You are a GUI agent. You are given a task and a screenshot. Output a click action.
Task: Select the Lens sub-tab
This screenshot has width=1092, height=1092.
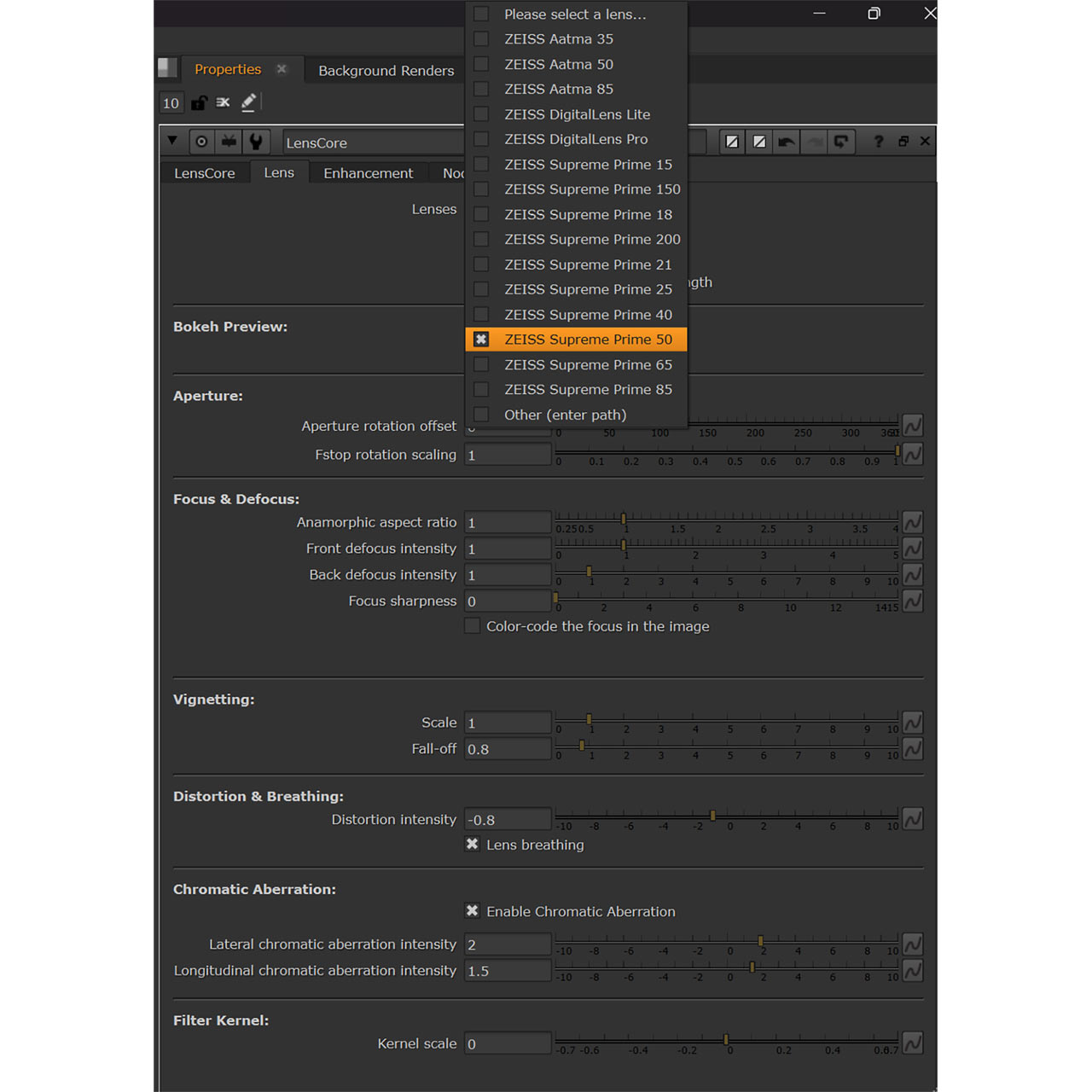tap(279, 172)
